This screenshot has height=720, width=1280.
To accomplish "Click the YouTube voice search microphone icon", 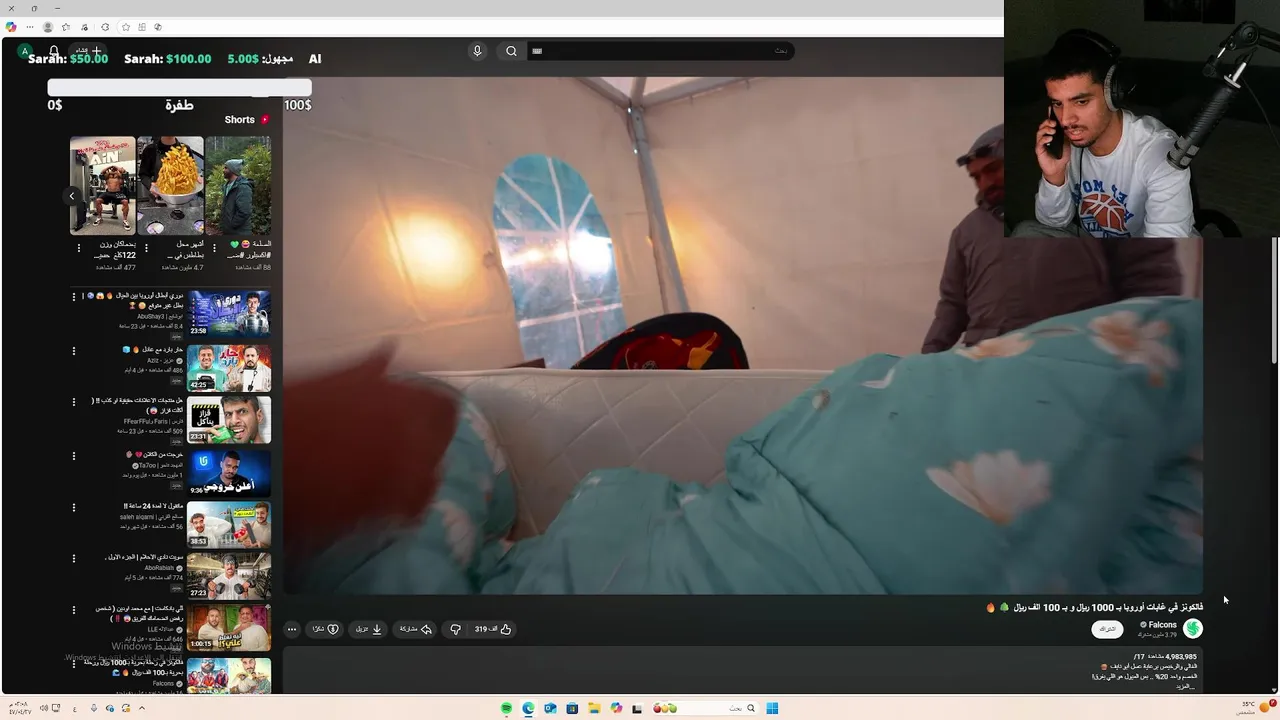I will pyautogui.click(x=477, y=51).
